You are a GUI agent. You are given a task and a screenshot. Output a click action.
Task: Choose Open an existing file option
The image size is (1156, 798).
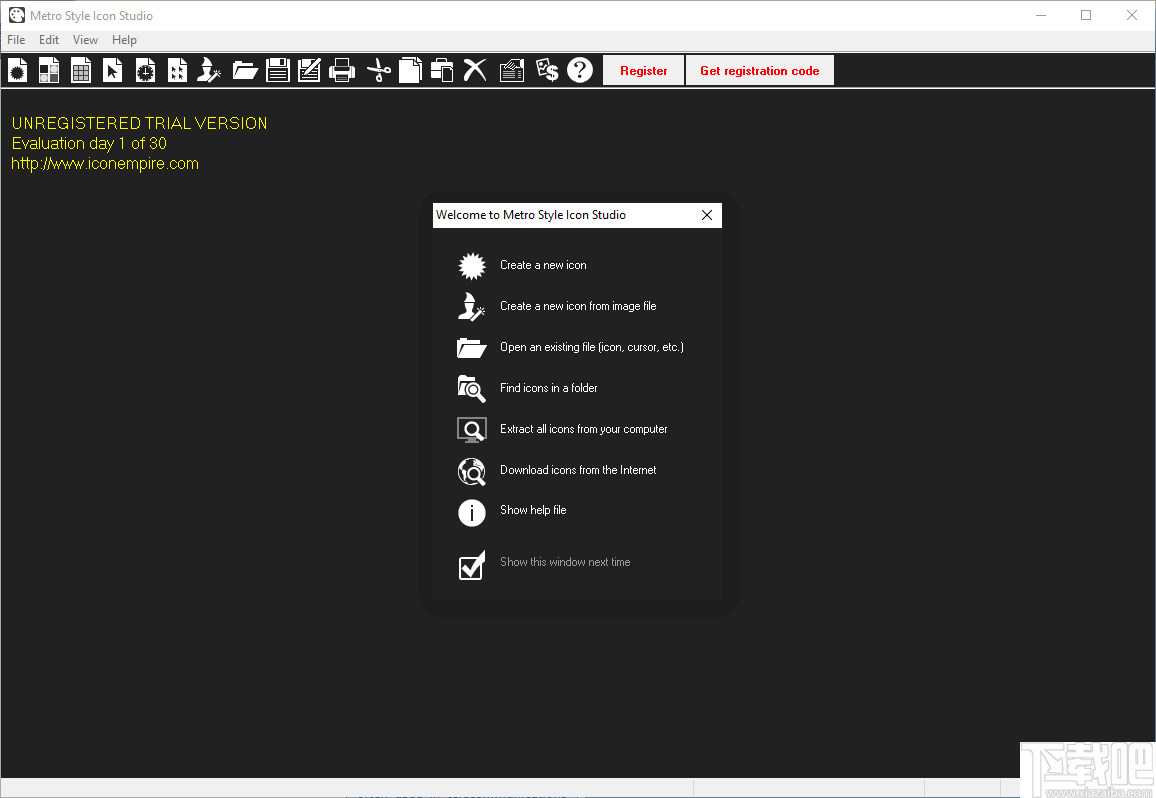(x=592, y=347)
